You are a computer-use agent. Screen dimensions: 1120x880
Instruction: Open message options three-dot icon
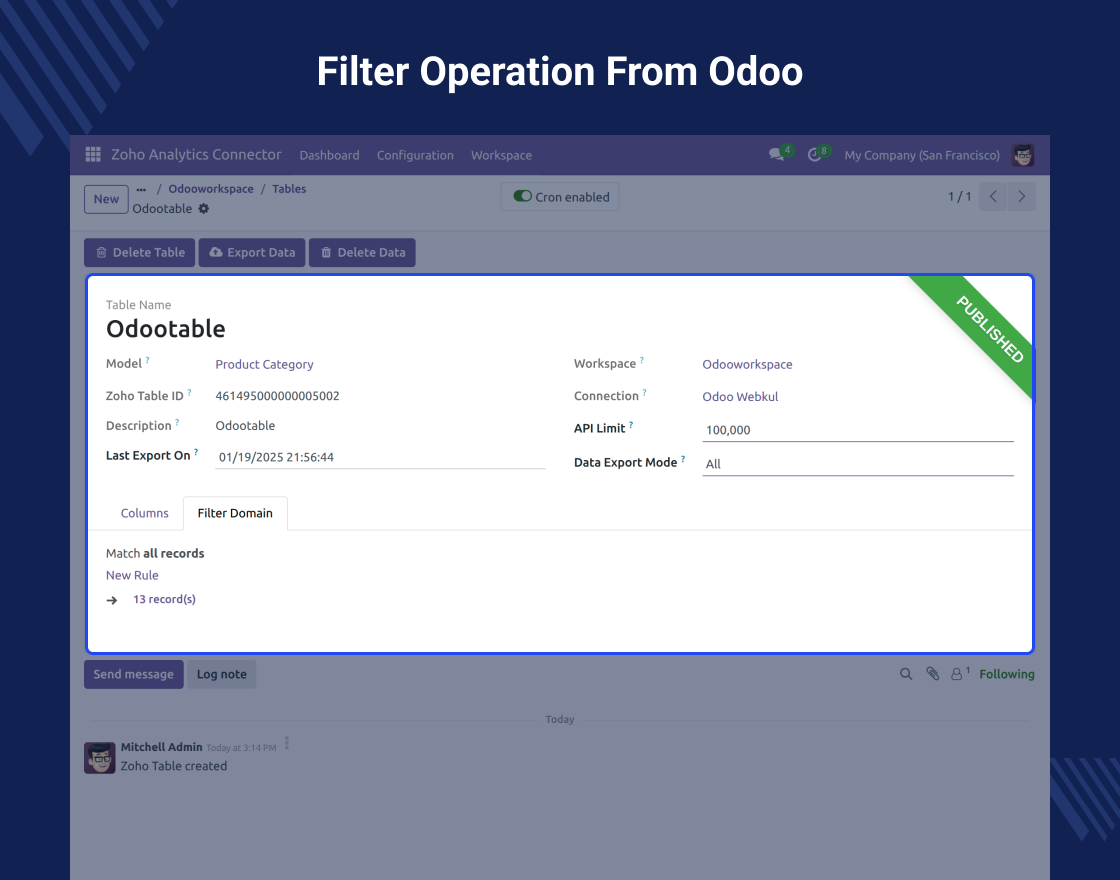click(x=286, y=744)
